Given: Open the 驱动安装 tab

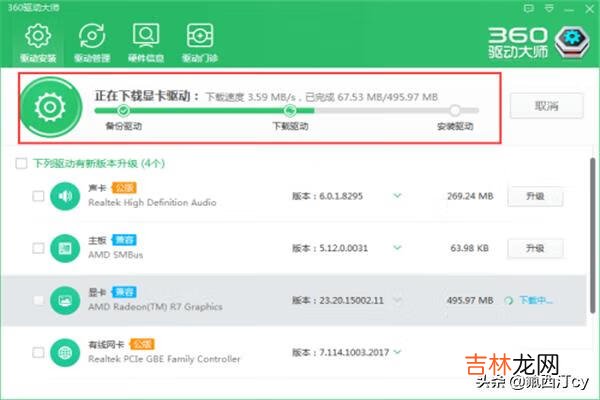Looking at the screenshot, I should 38,43.
